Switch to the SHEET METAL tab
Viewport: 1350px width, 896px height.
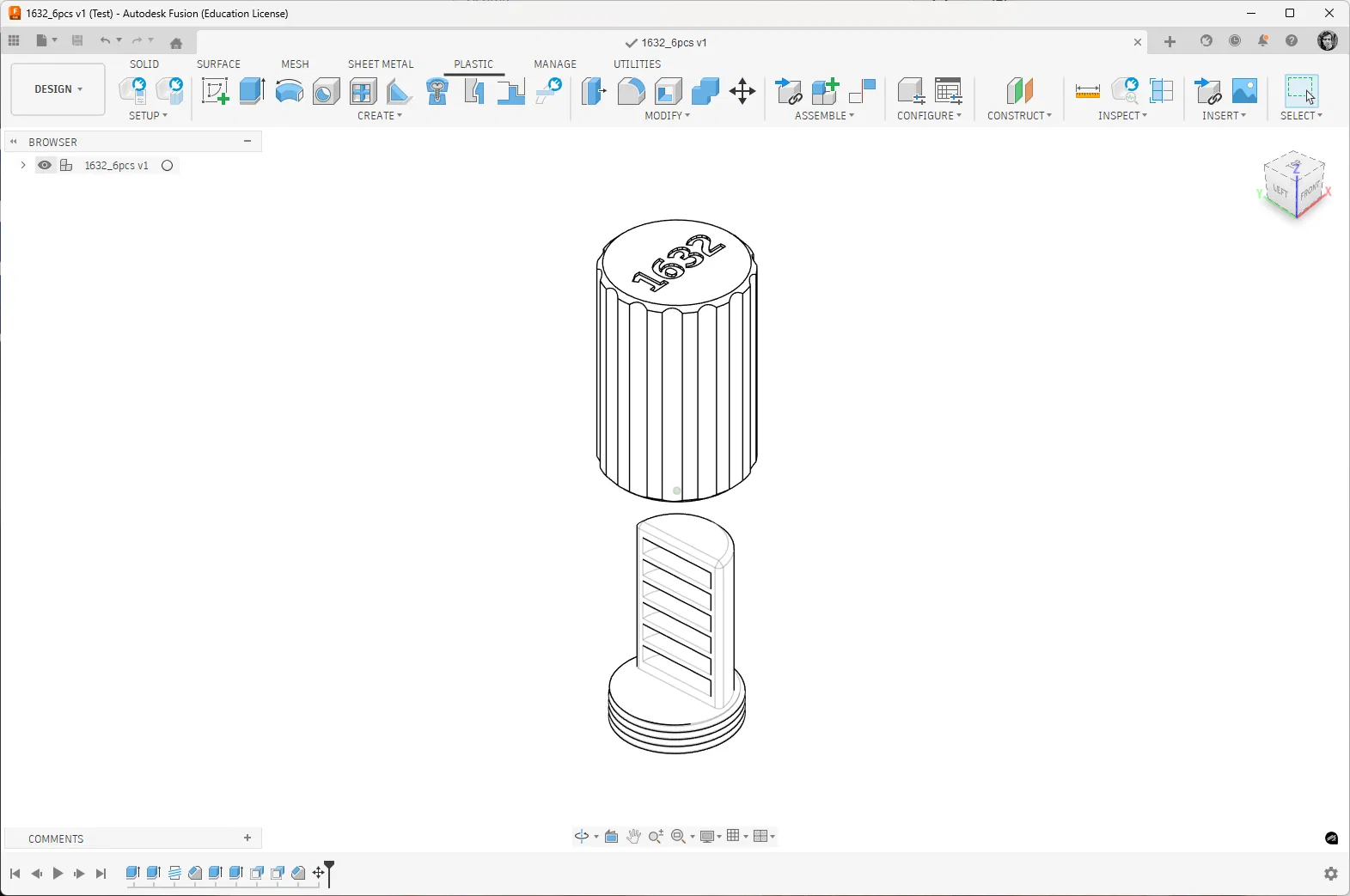[381, 64]
